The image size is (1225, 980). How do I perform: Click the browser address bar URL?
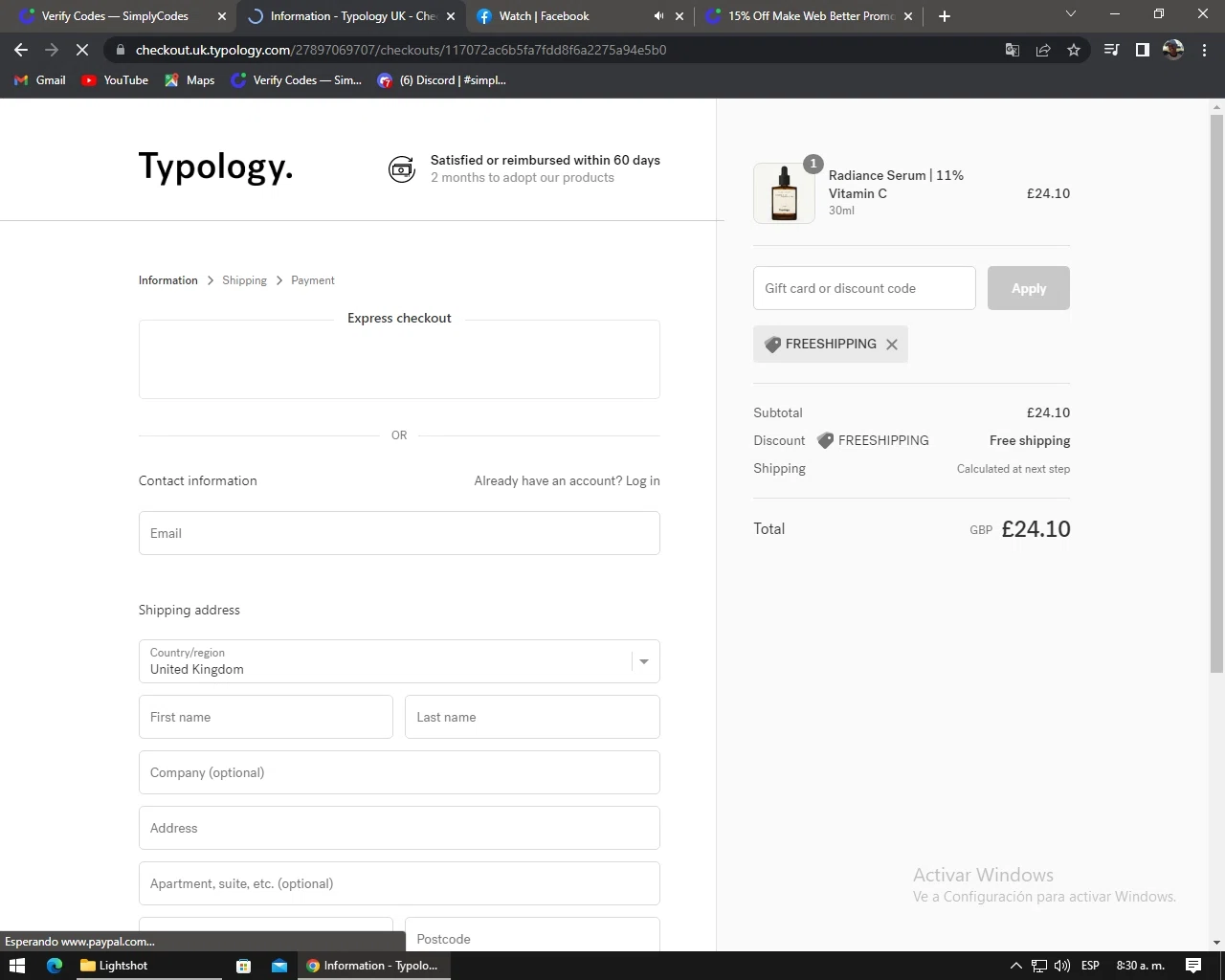pos(401,50)
